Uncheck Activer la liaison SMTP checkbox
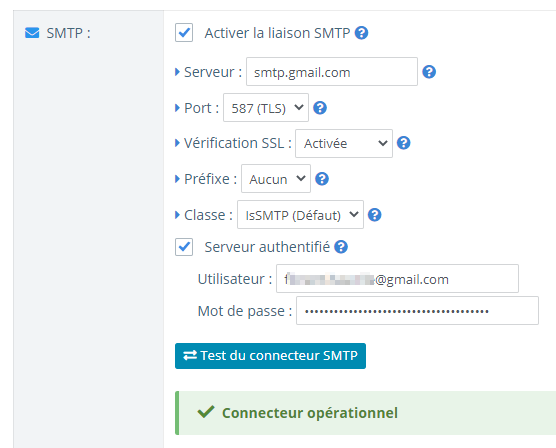The height and width of the screenshot is (448, 556). point(184,33)
